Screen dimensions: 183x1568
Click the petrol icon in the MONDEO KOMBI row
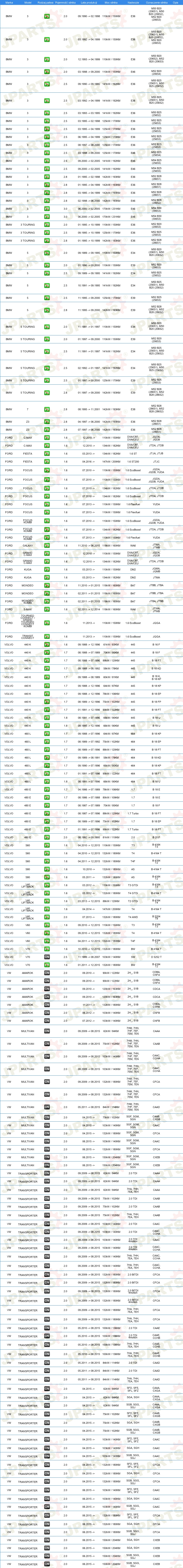point(47,601)
